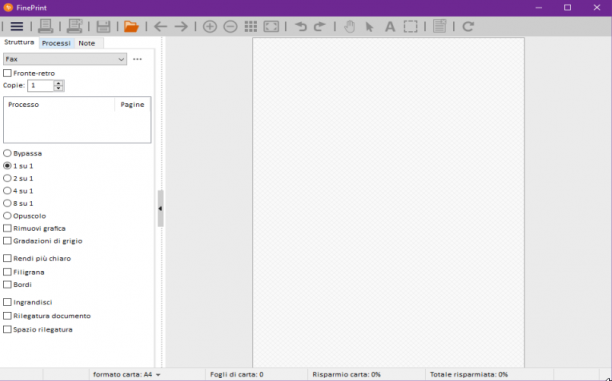Open the Fax printer dropdown
Image resolution: width=612 pixels, height=381 pixels.
(65, 59)
